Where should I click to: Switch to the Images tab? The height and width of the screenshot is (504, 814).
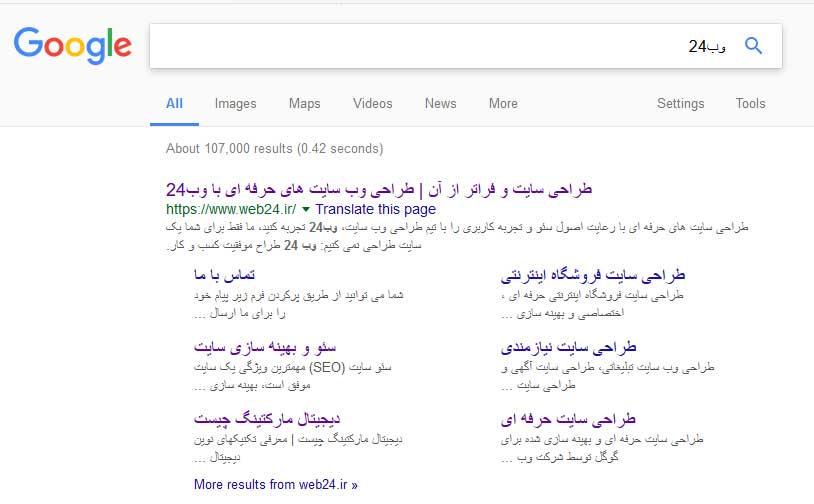click(x=236, y=103)
